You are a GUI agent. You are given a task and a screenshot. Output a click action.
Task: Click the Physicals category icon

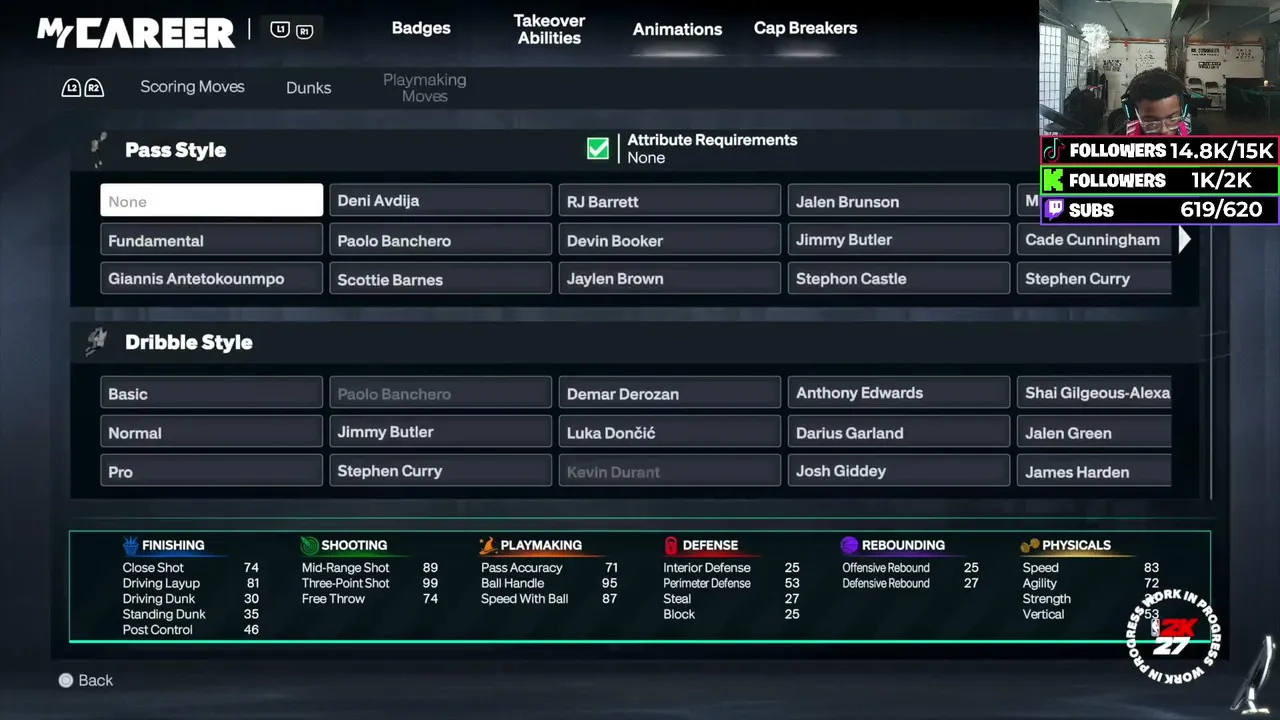(x=1029, y=545)
